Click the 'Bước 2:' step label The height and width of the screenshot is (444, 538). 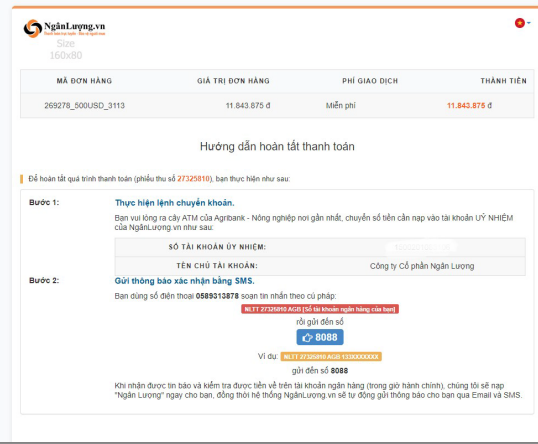pyautogui.click(x=44, y=280)
